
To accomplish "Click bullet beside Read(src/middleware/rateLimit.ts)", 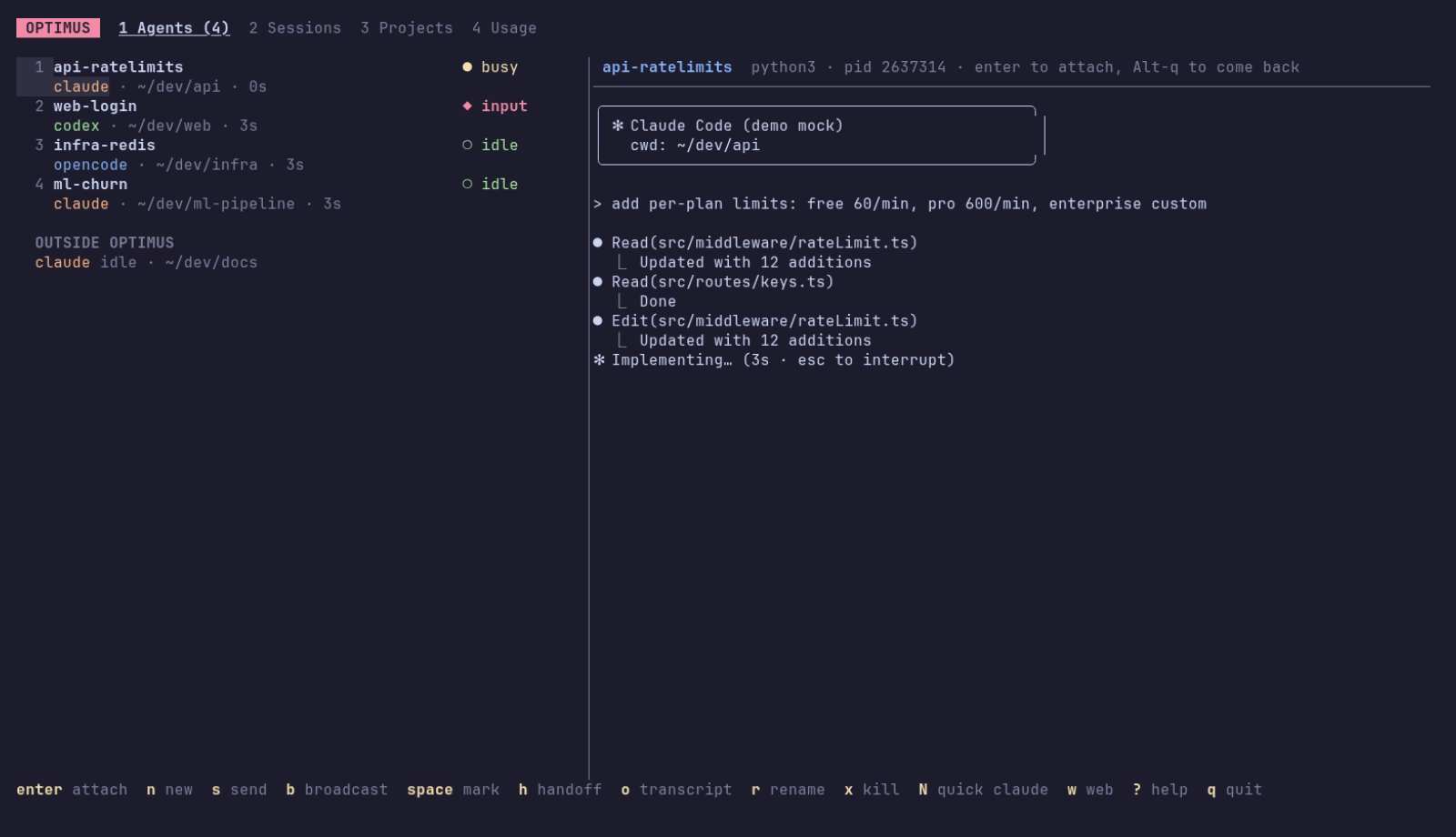I will [x=598, y=243].
